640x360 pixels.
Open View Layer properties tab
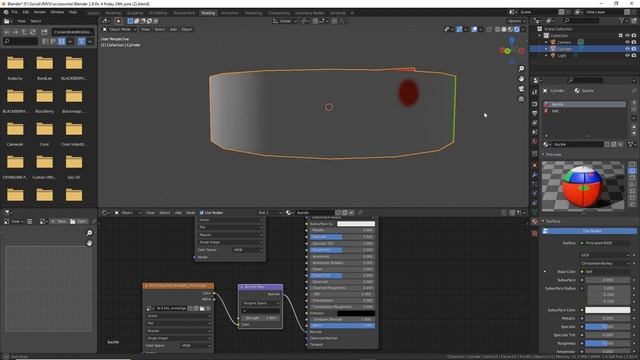tap(535, 123)
